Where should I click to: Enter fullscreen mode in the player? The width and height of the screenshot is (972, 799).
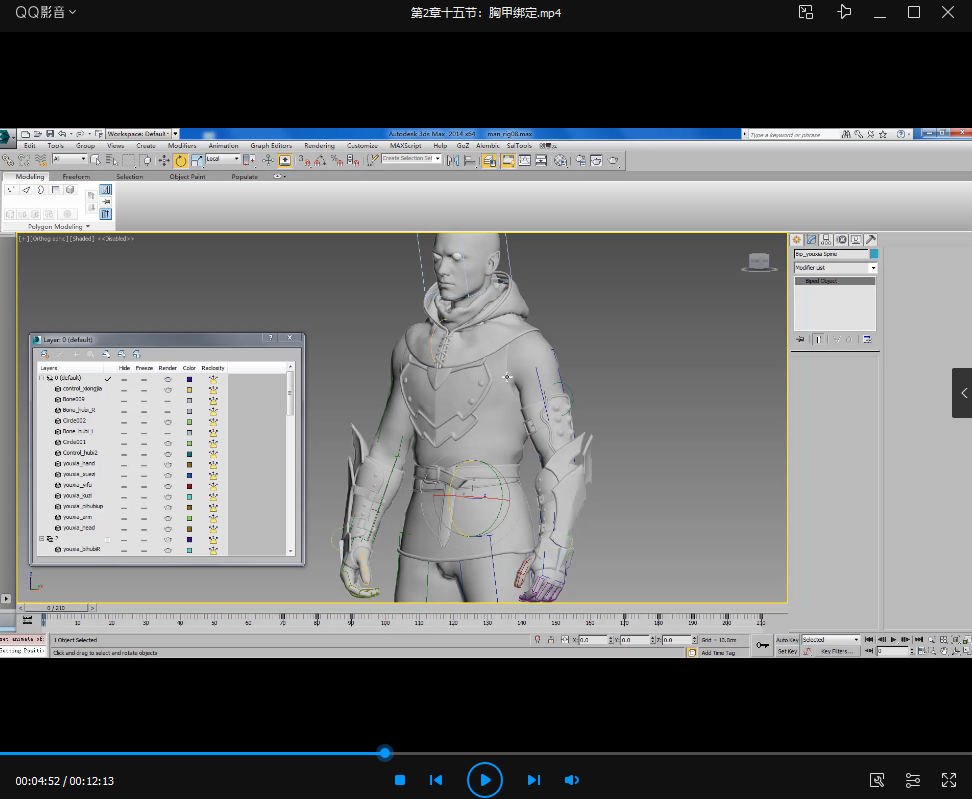[x=949, y=780]
